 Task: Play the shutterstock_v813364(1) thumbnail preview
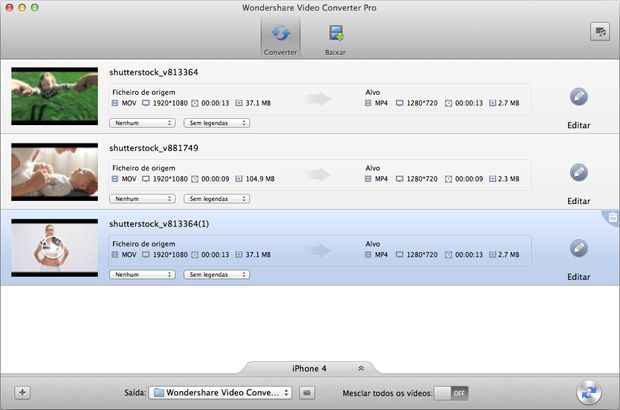pyautogui.click(x=52, y=248)
